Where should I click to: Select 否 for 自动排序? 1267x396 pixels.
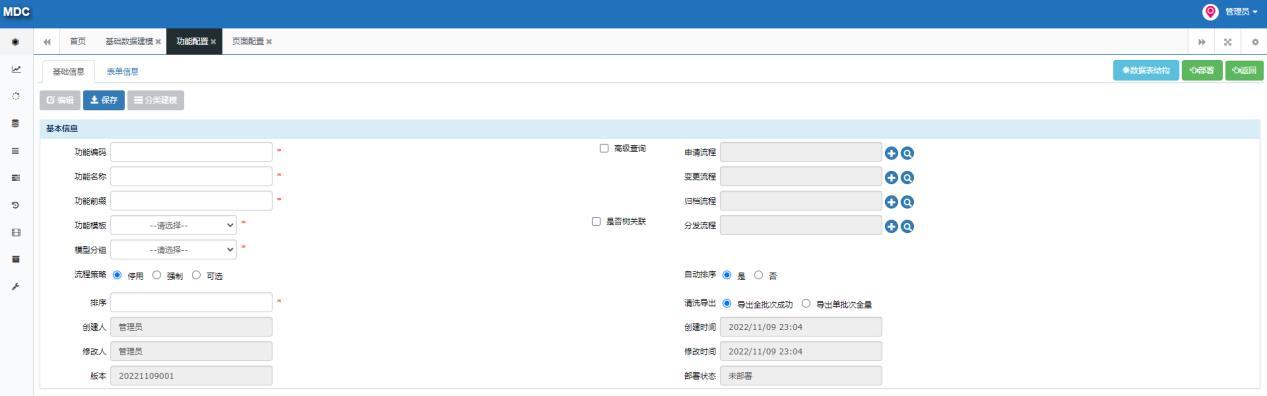click(758, 275)
